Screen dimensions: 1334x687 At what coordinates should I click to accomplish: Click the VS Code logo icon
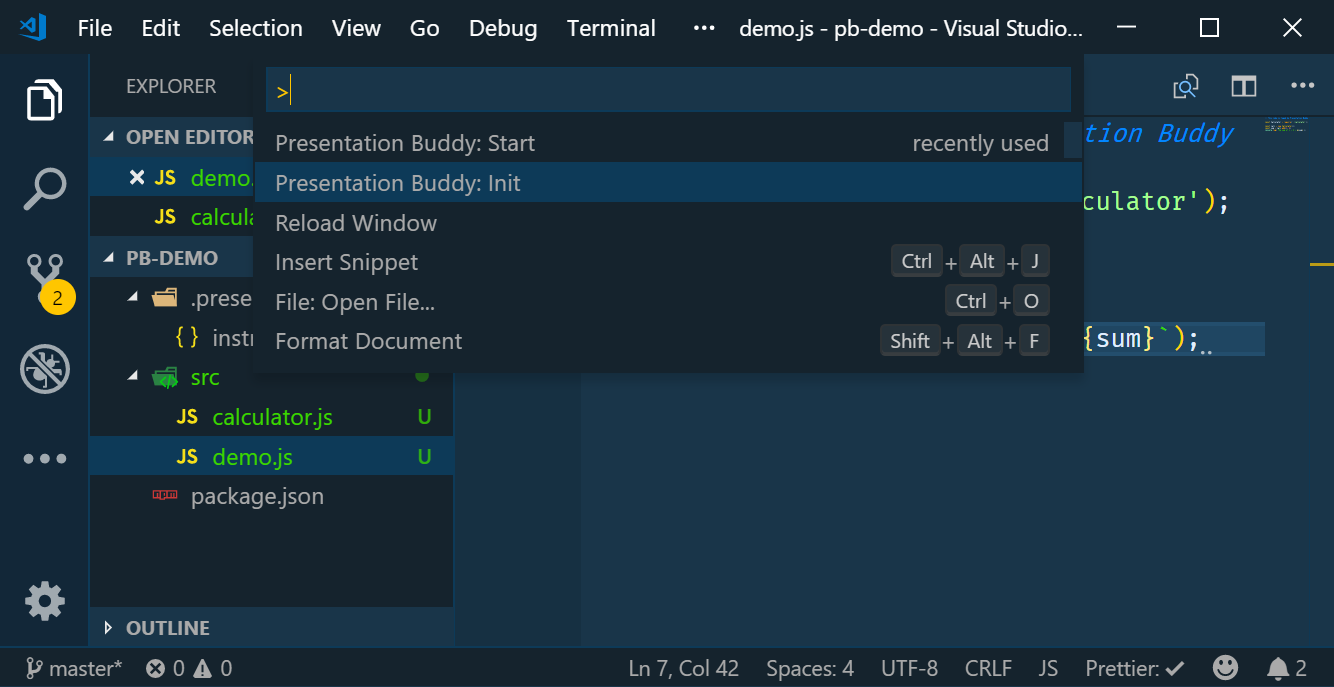click(x=32, y=27)
